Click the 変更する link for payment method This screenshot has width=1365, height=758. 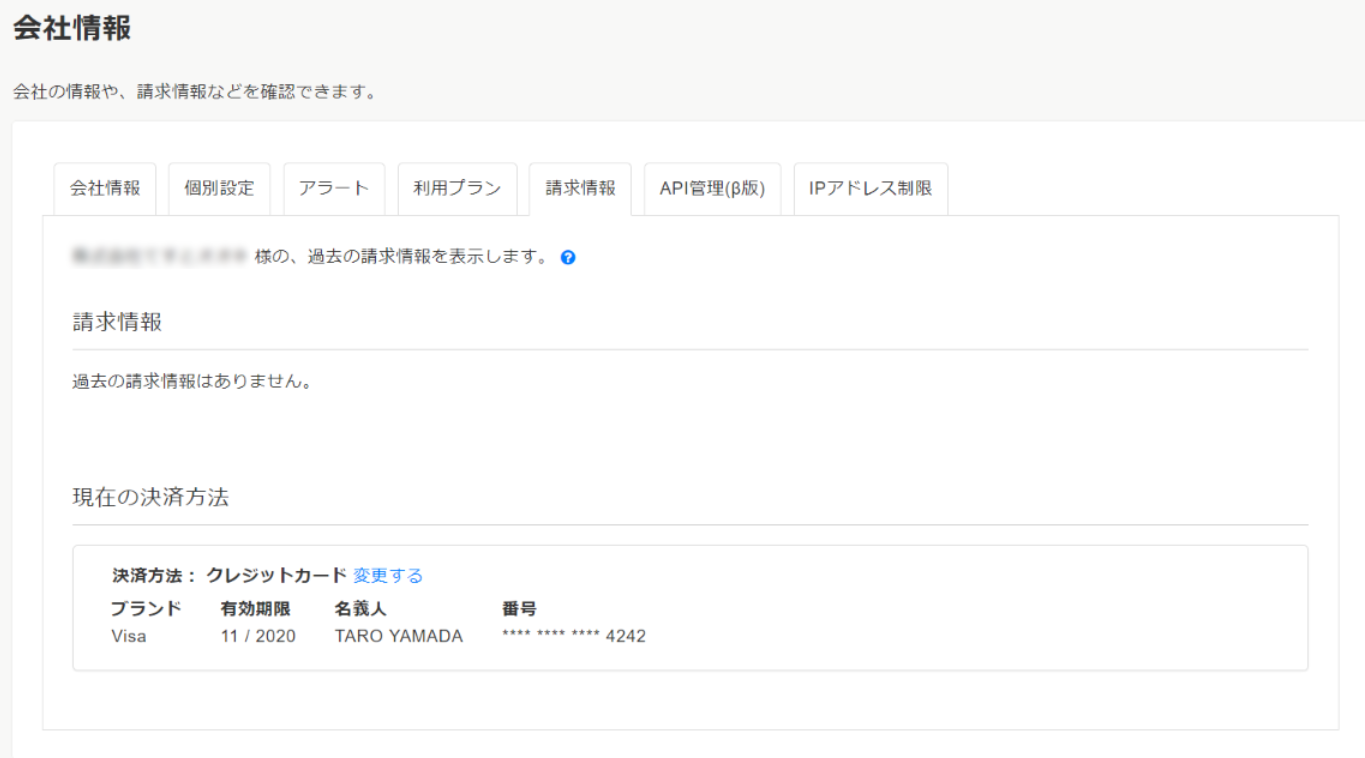[x=388, y=576]
